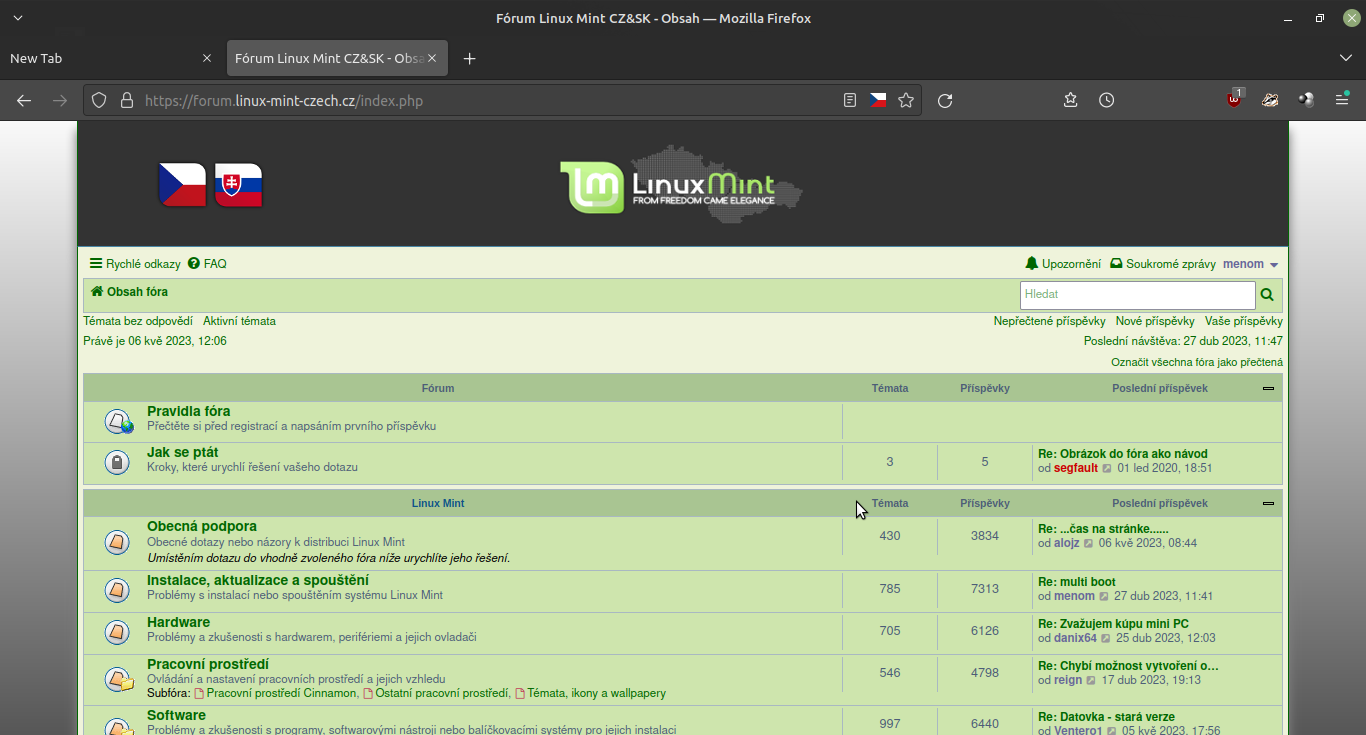Image resolution: width=1366 pixels, height=735 pixels.
Task: Open the list all tabs chevron
Action: (x=1345, y=58)
